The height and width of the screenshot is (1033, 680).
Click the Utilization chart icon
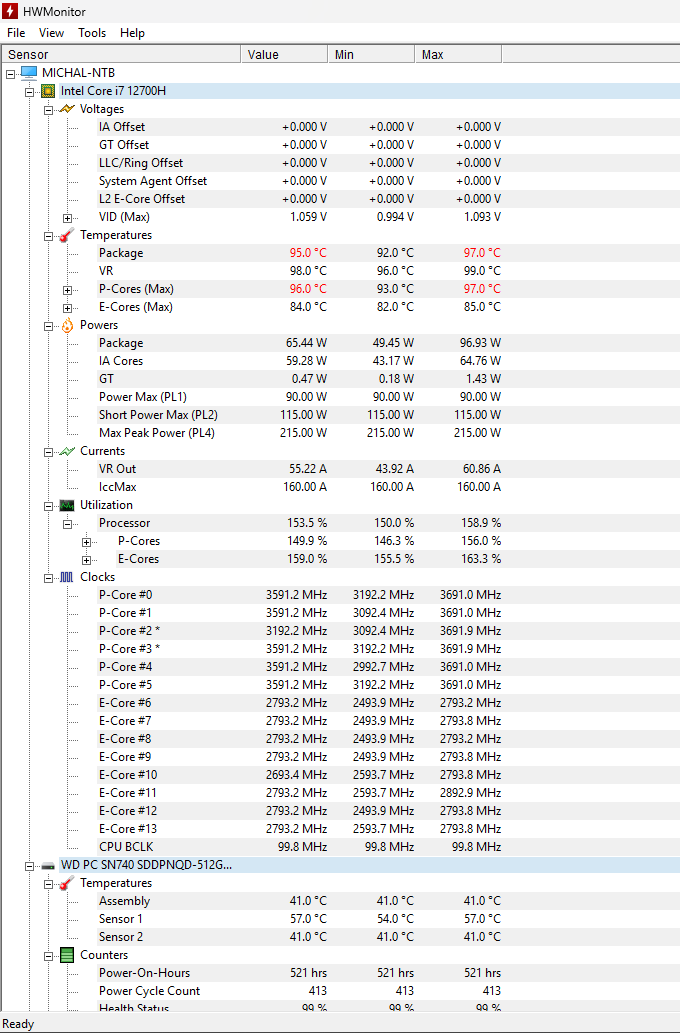point(67,505)
